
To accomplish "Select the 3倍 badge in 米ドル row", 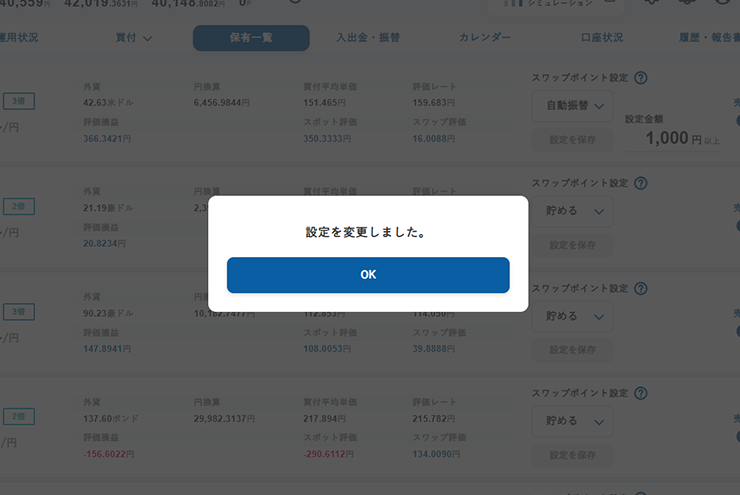I will pos(19,101).
